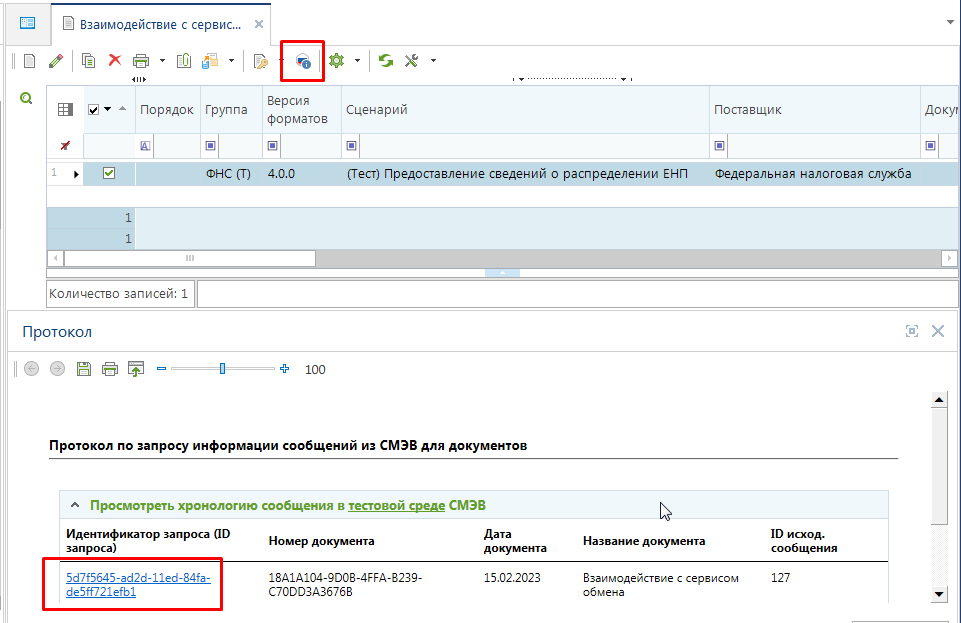961x623 pixels.
Task: Collapse the panel with the splitter arrow
Action: tap(502, 273)
